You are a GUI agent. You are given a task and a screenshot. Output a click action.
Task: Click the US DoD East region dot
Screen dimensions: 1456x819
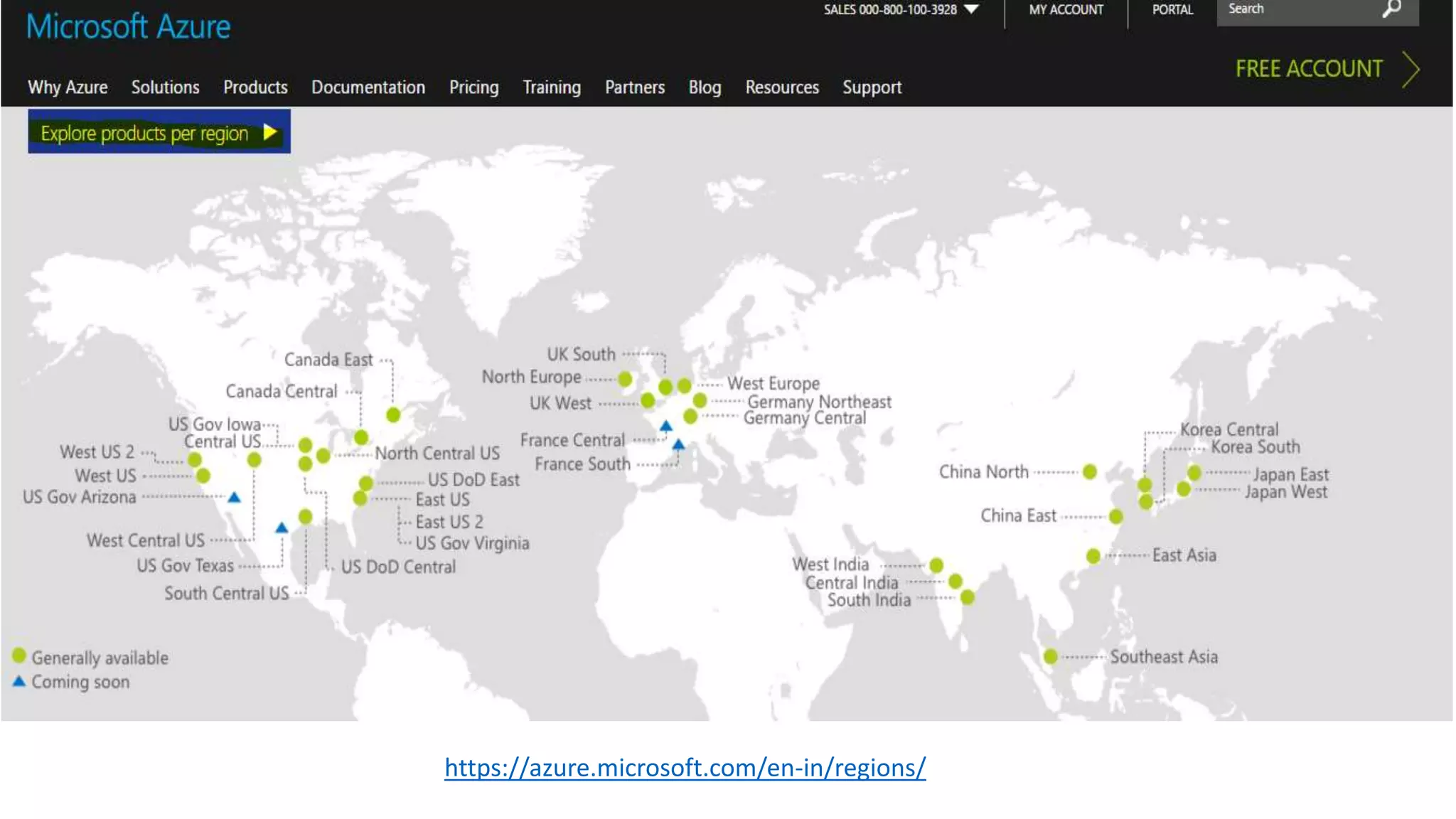click(366, 483)
